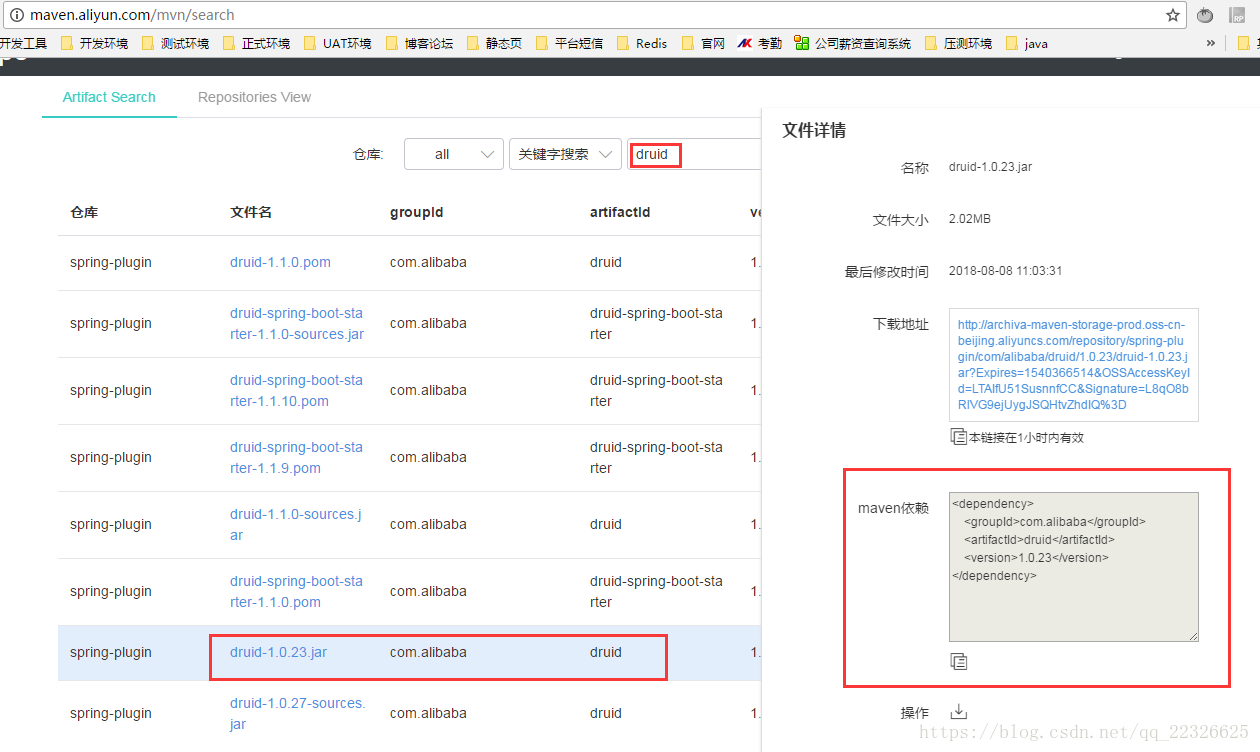
Task: Open the 博客论坛 bookmark folder
Action: pyautogui.click(x=420, y=43)
